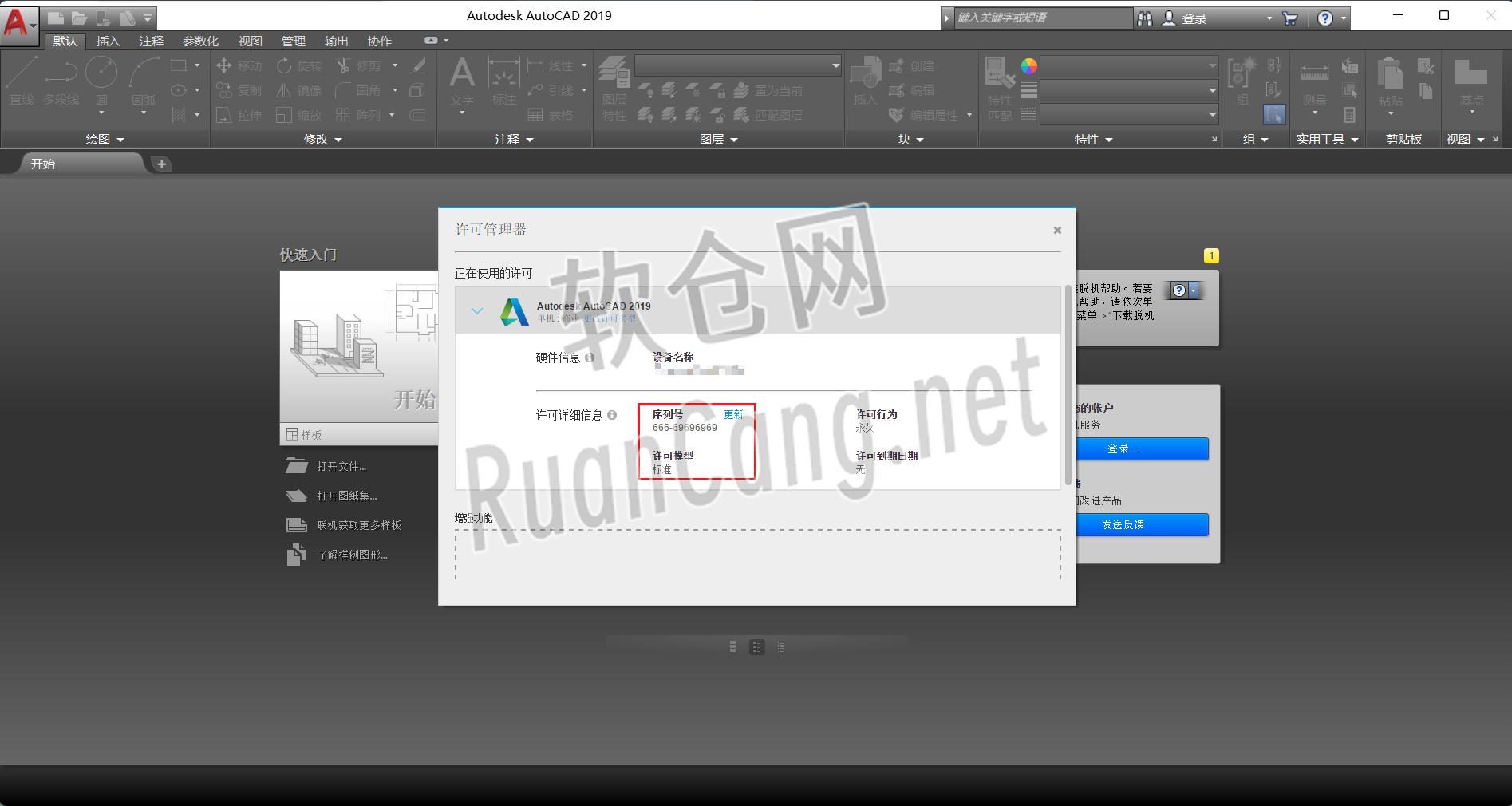Open the object color wheel picker

1029,65
